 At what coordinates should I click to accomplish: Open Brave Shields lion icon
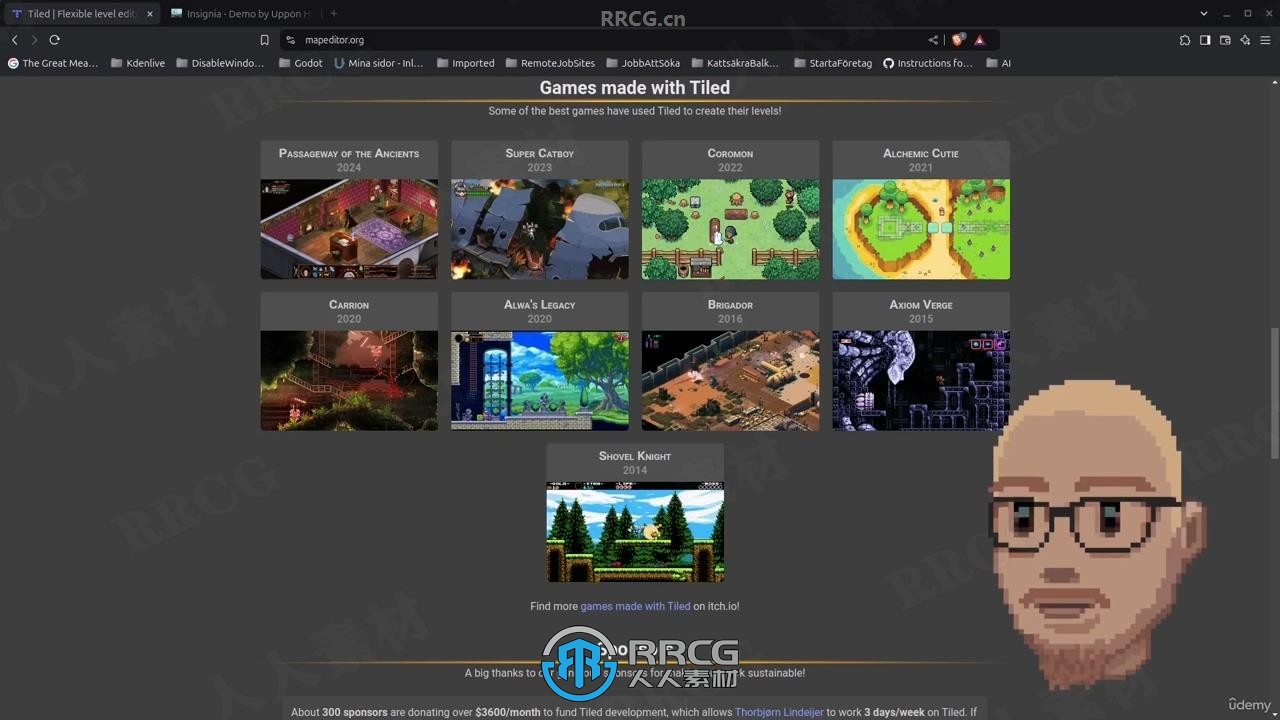click(x=958, y=40)
